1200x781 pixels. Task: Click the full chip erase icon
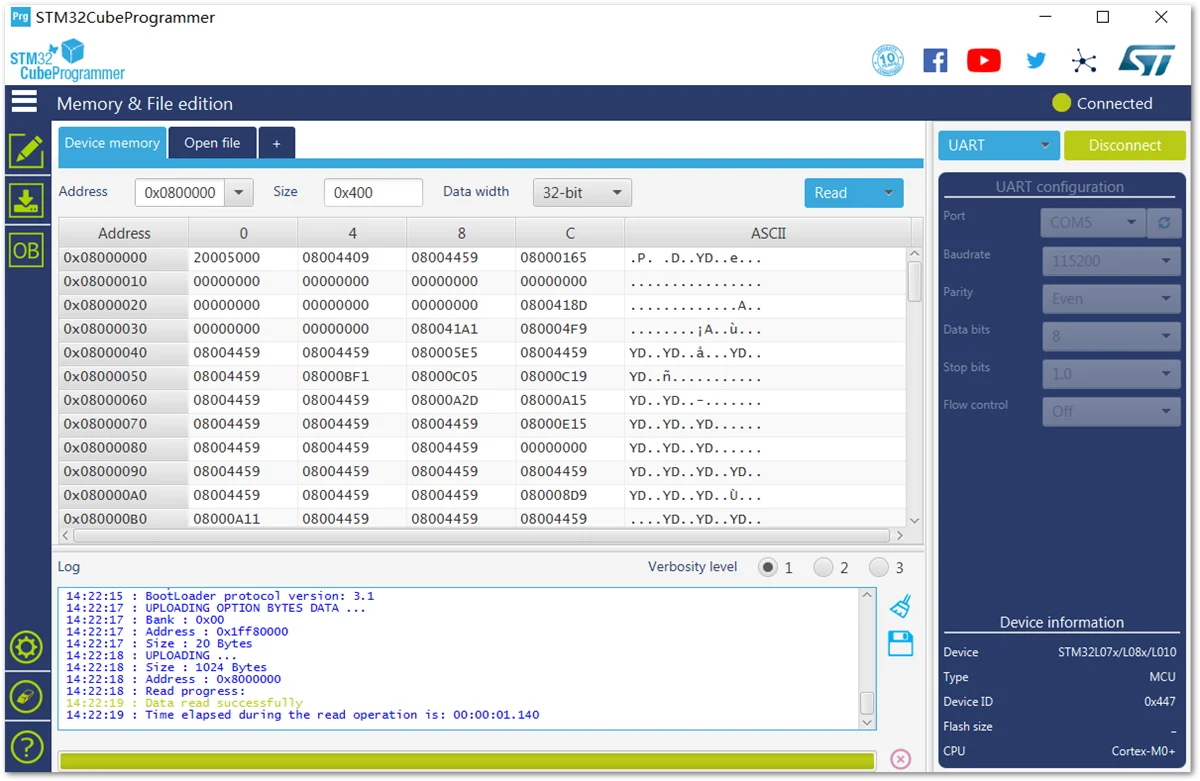point(26,697)
